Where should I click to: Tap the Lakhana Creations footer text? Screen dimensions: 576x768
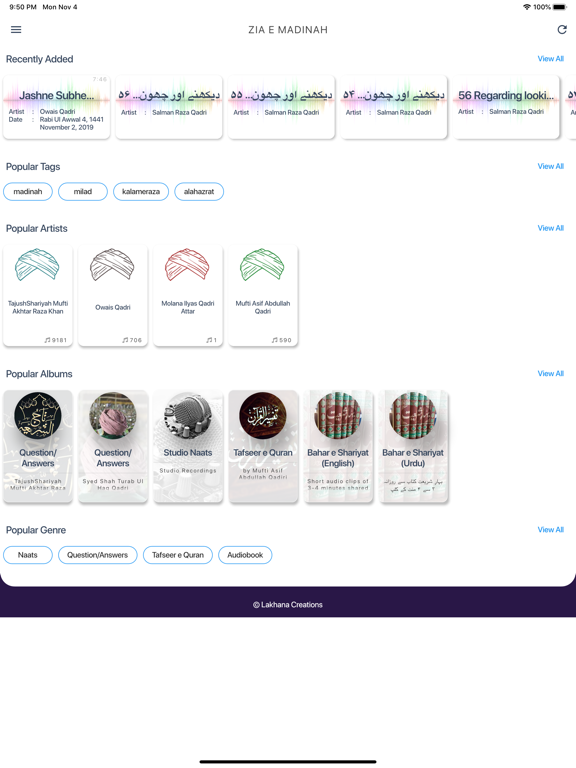[288, 605]
